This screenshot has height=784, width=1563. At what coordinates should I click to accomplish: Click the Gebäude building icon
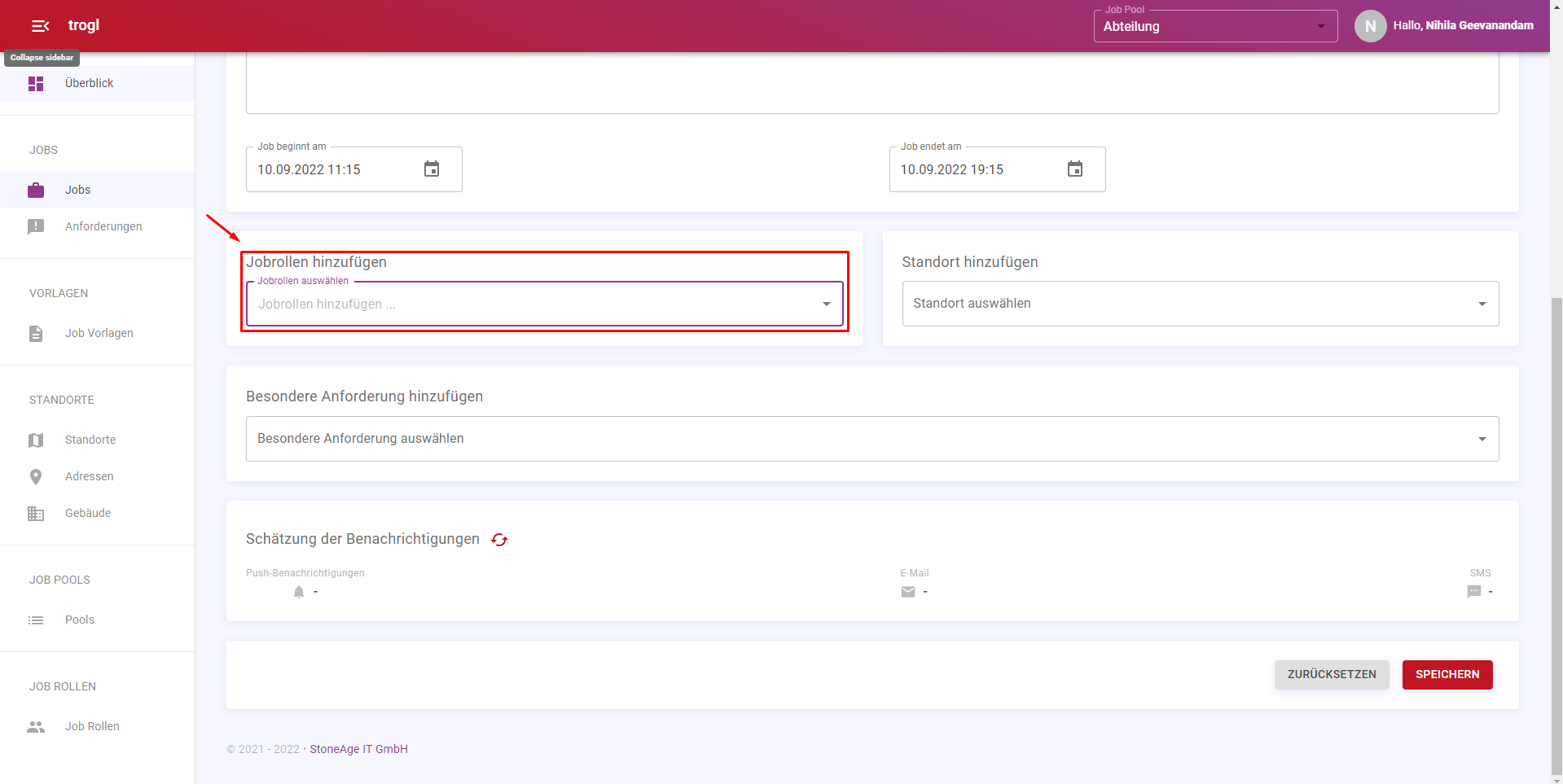click(x=36, y=514)
